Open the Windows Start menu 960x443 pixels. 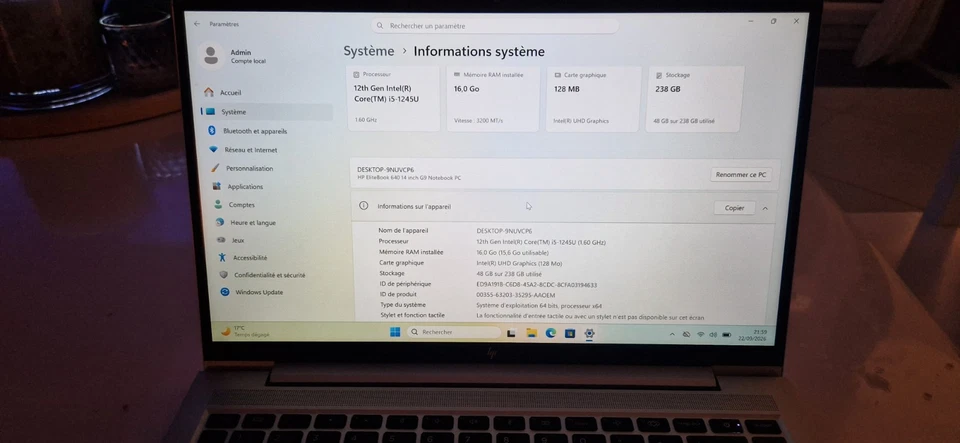coord(395,332)
